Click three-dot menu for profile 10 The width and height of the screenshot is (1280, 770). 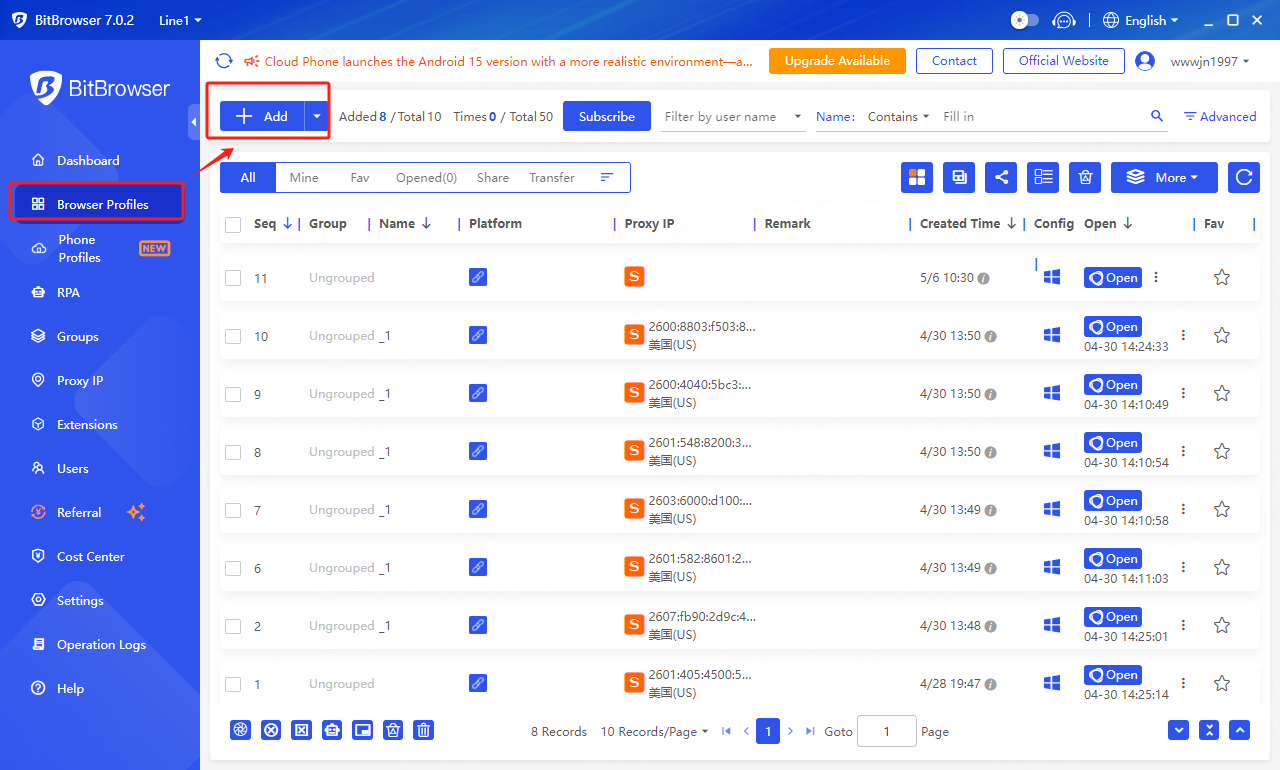coord(1184,336)
